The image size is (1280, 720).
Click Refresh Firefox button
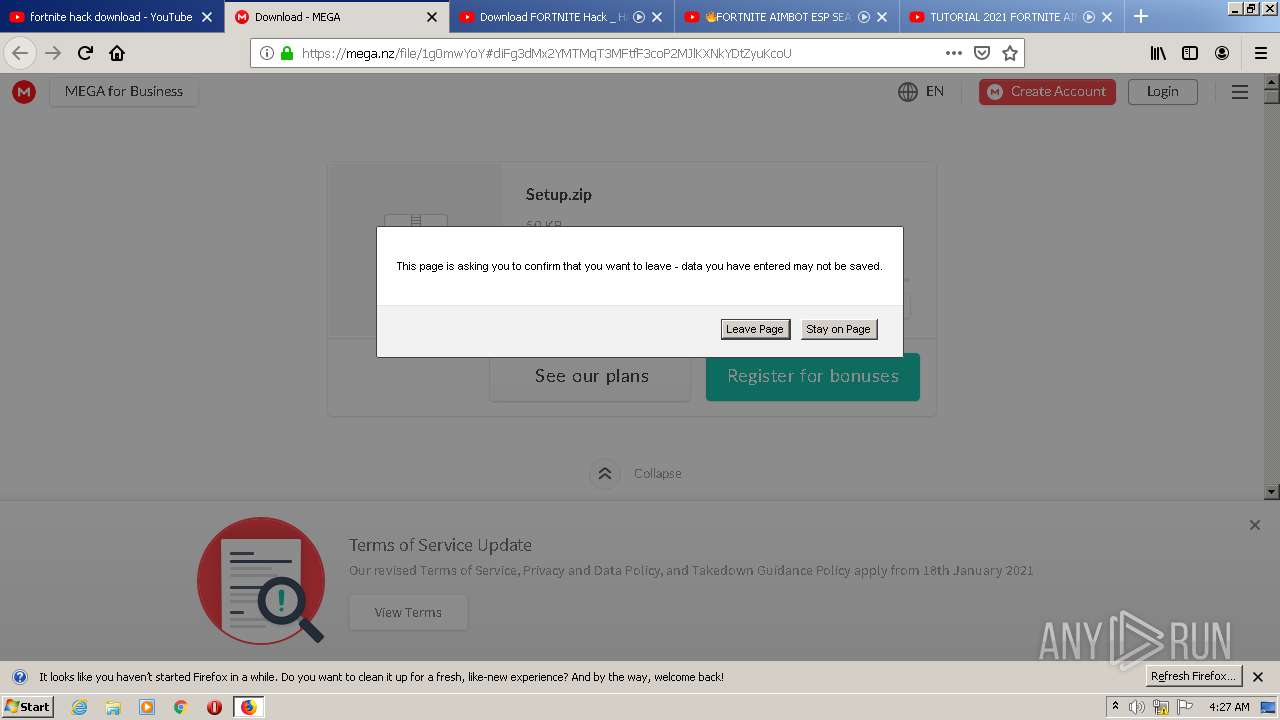(1193, 676)
